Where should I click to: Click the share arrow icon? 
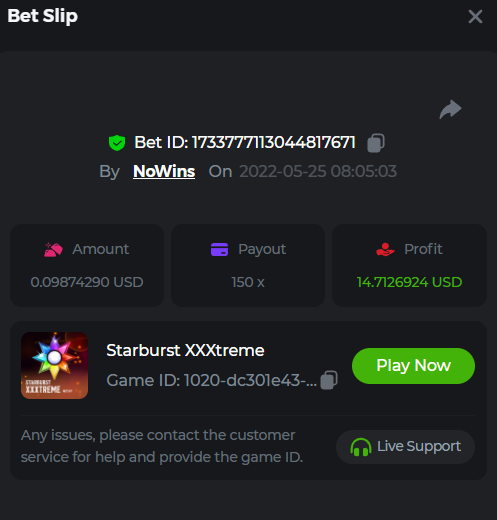coord(450,109)
